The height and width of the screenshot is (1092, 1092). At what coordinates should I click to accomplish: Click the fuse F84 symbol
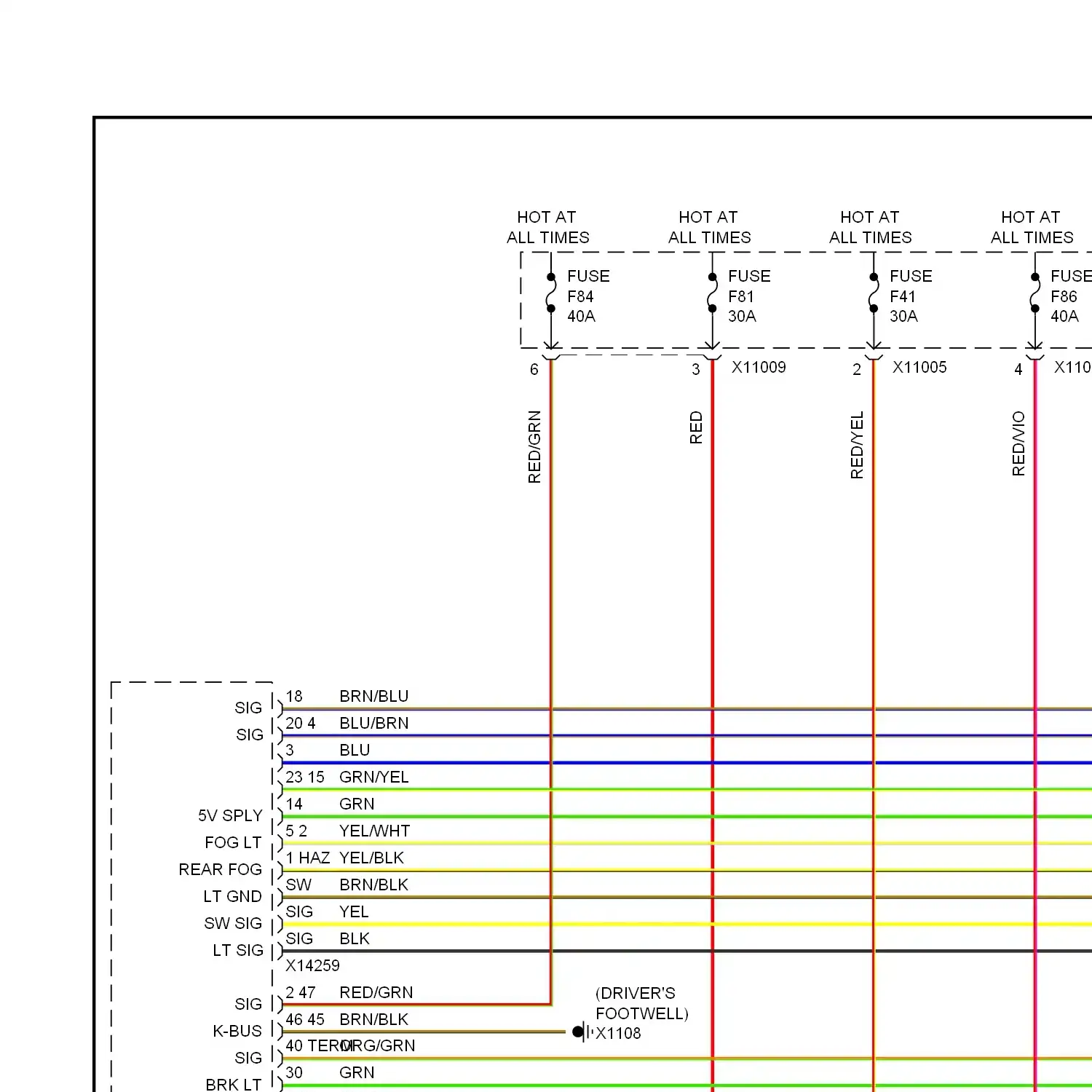pos(551,293)
